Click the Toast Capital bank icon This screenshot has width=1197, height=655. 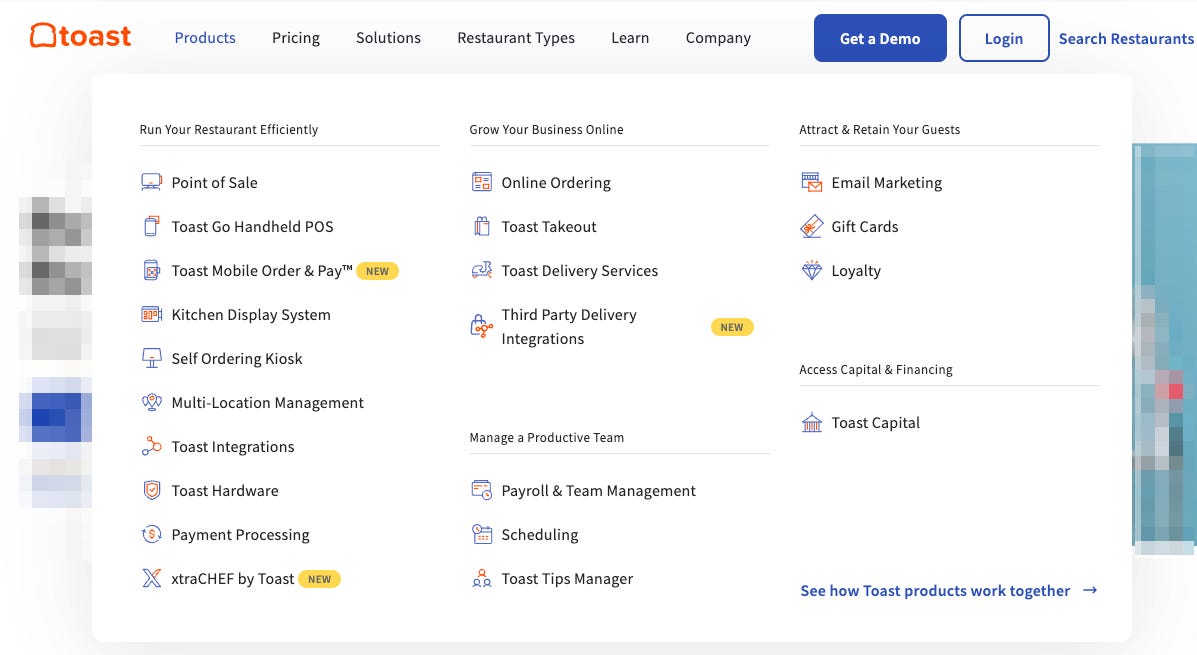(x=811, y=423)
